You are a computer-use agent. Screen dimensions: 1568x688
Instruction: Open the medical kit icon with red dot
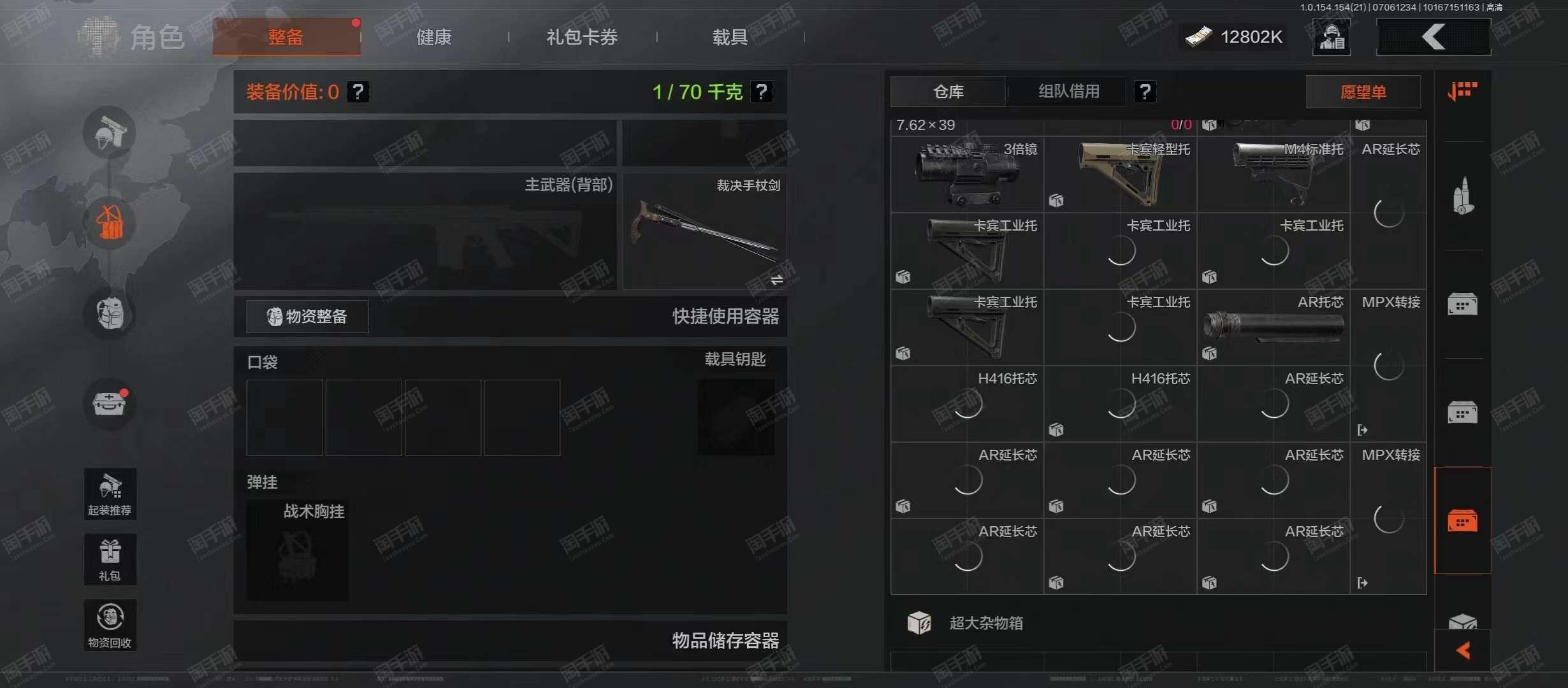[x=109, y=403]
